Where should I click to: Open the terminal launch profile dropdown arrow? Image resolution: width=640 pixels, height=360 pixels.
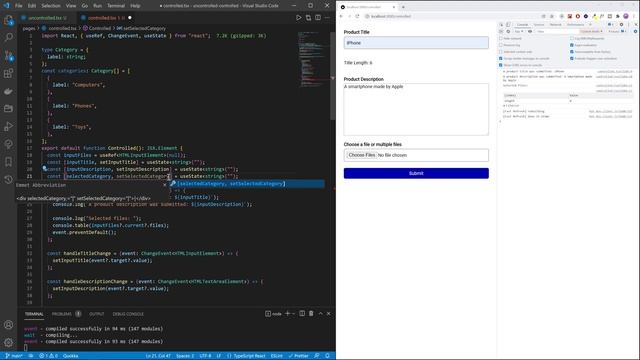293,313
